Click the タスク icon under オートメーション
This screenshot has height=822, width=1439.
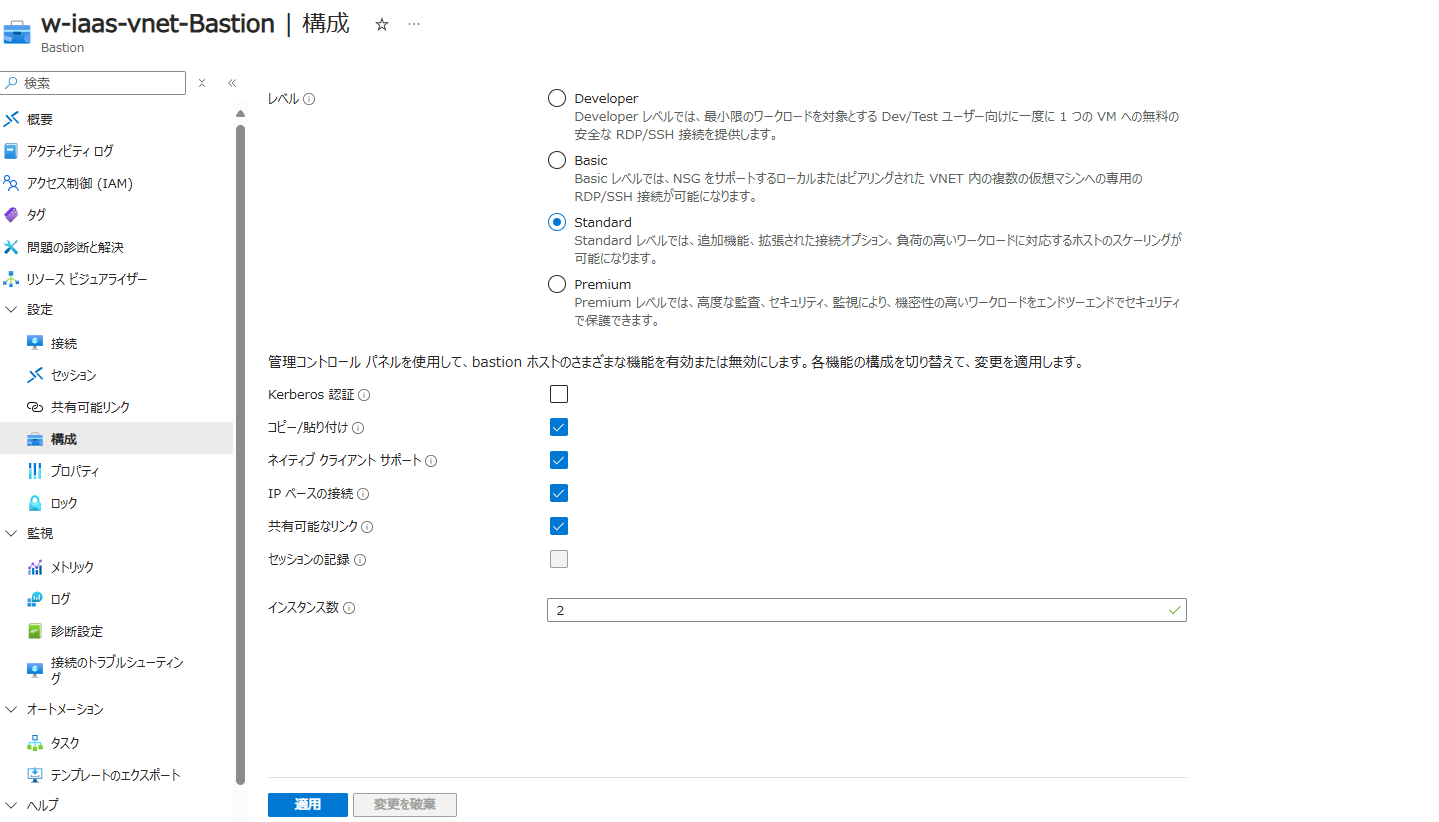[x=35, y=743]
